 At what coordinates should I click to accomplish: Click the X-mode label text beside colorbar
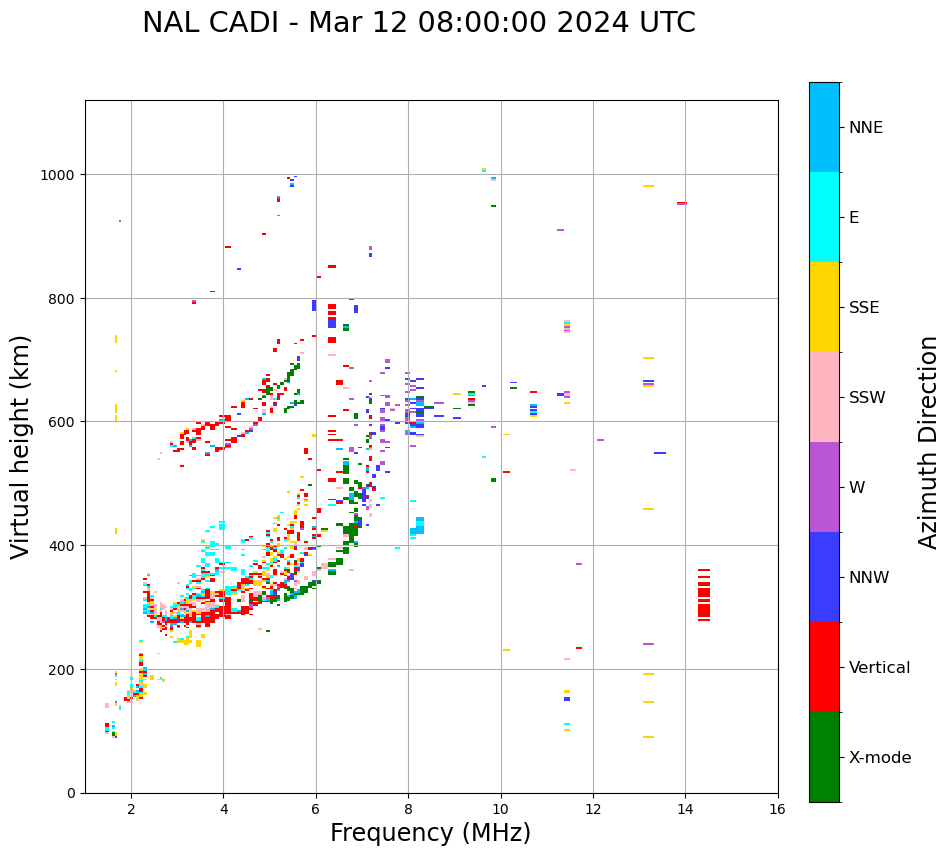tap(880, 758)
